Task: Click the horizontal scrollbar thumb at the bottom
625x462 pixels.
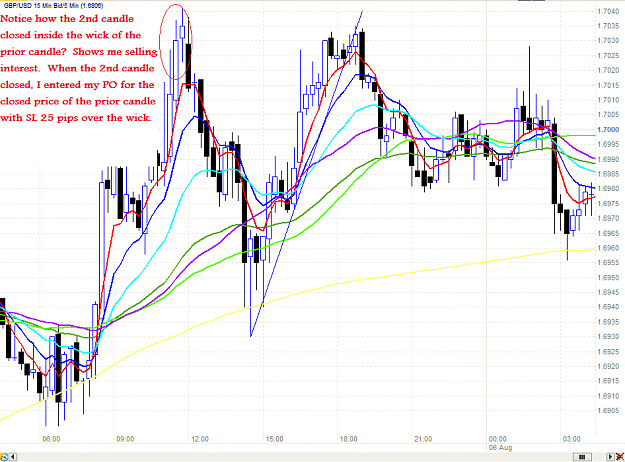Action: pyautogui.click(x=582, y=456)
